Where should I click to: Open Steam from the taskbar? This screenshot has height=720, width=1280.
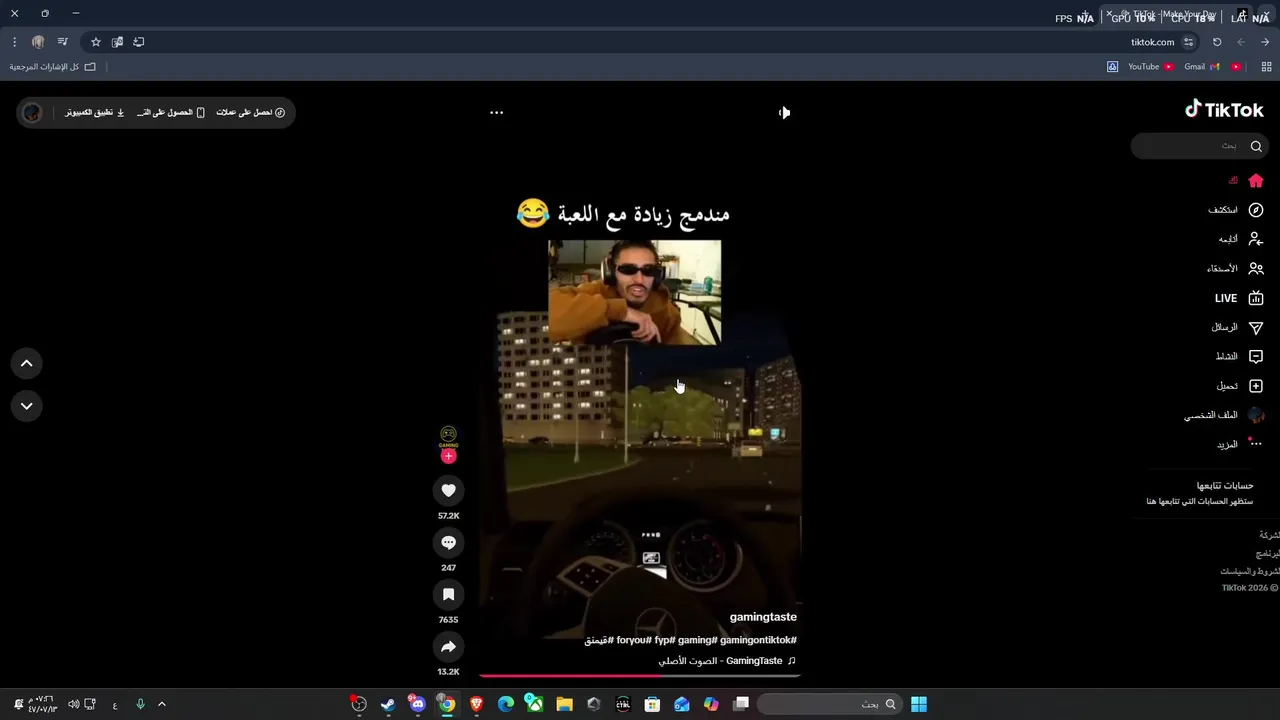388,704
